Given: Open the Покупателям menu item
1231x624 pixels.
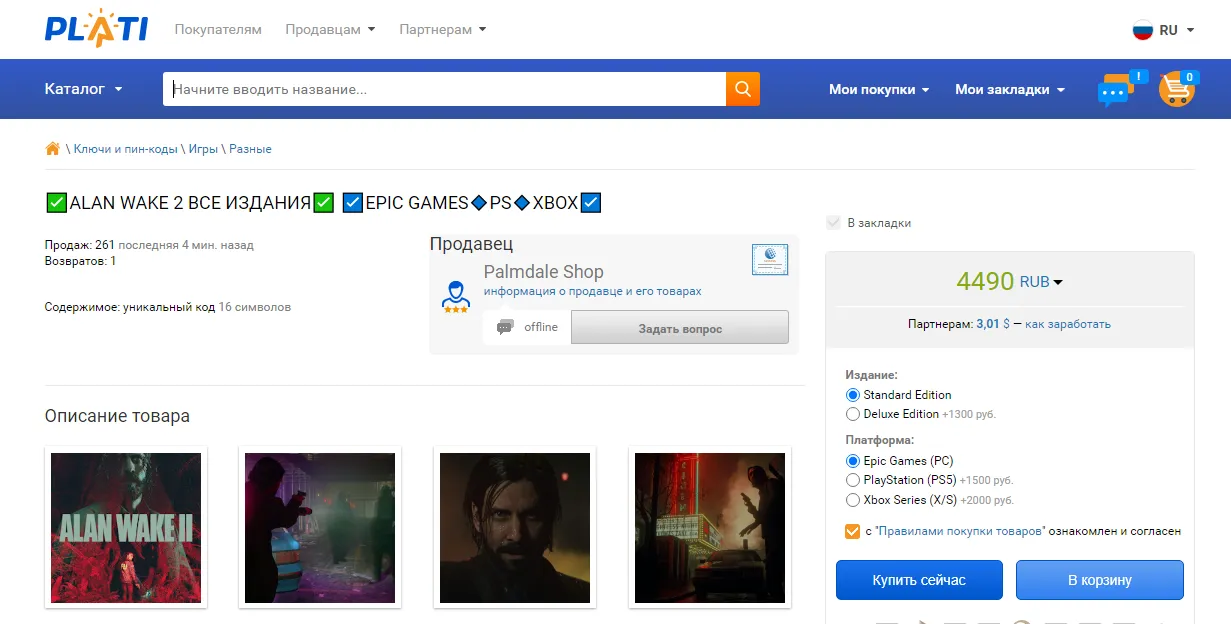Looking at the screenshot, I should [x=218, y=30].
